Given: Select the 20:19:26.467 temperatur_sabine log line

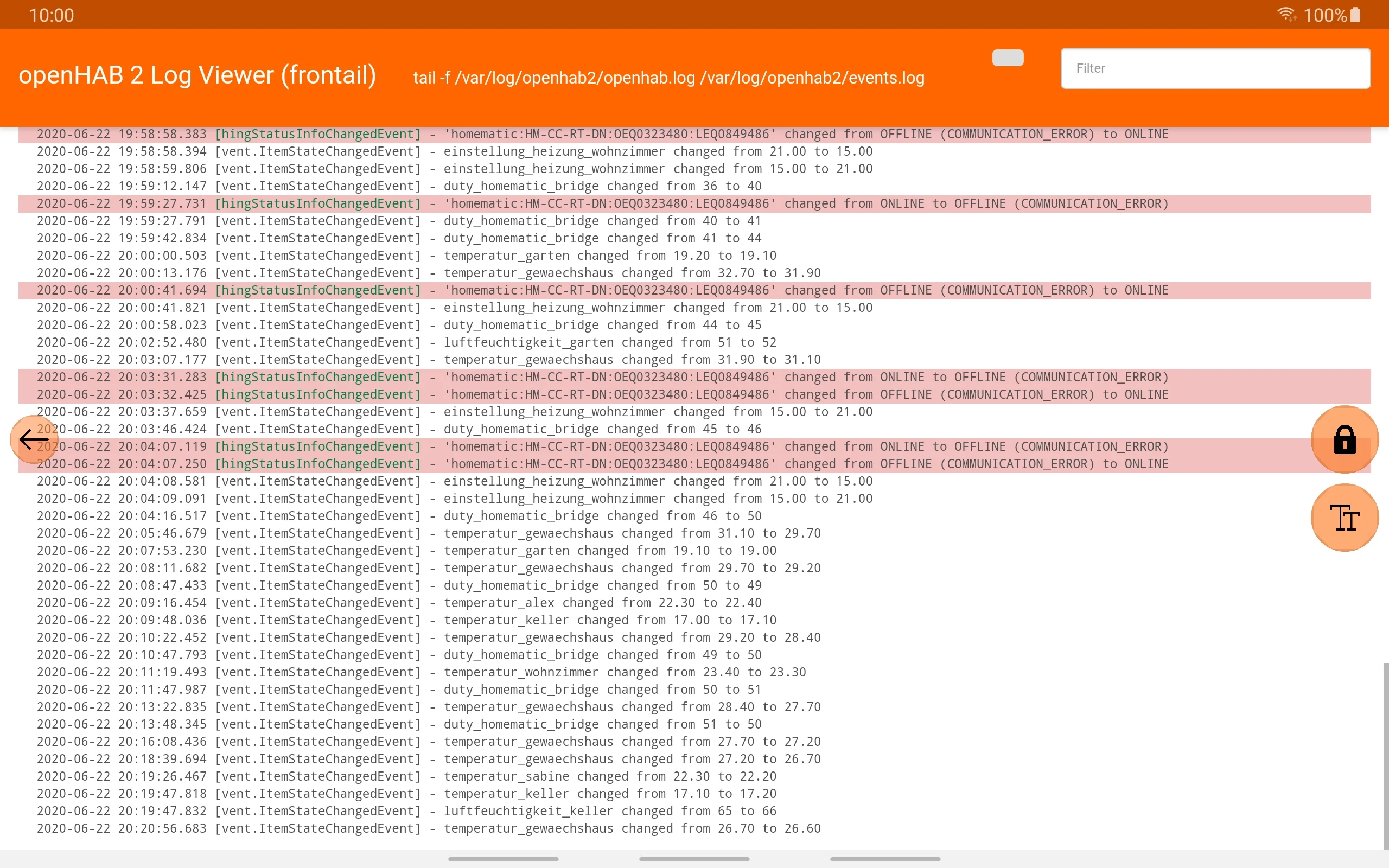Looking at the screenshot, I should click(x=694, y=776).
